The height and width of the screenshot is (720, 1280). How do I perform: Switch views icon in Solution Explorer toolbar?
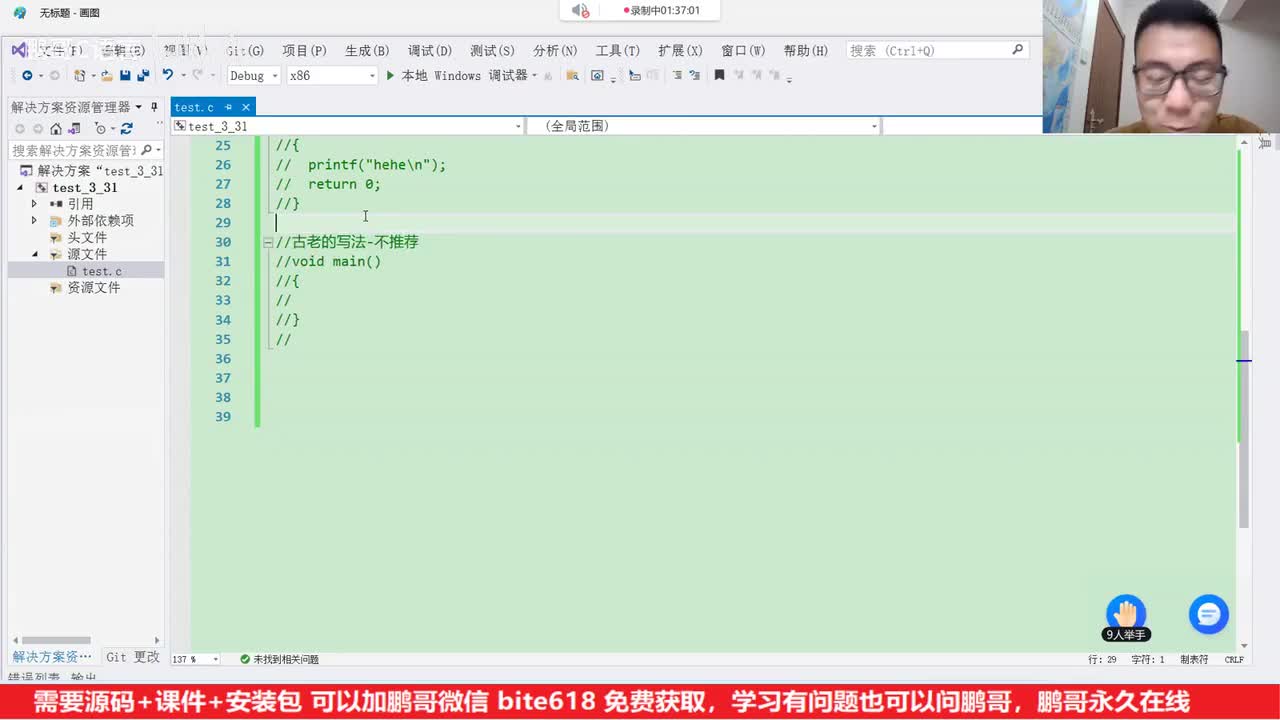pos(74,128)
